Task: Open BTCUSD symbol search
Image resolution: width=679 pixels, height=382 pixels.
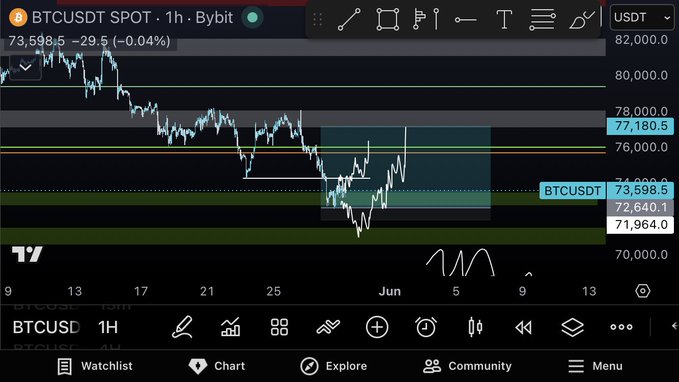Action: tap(46, 327)
